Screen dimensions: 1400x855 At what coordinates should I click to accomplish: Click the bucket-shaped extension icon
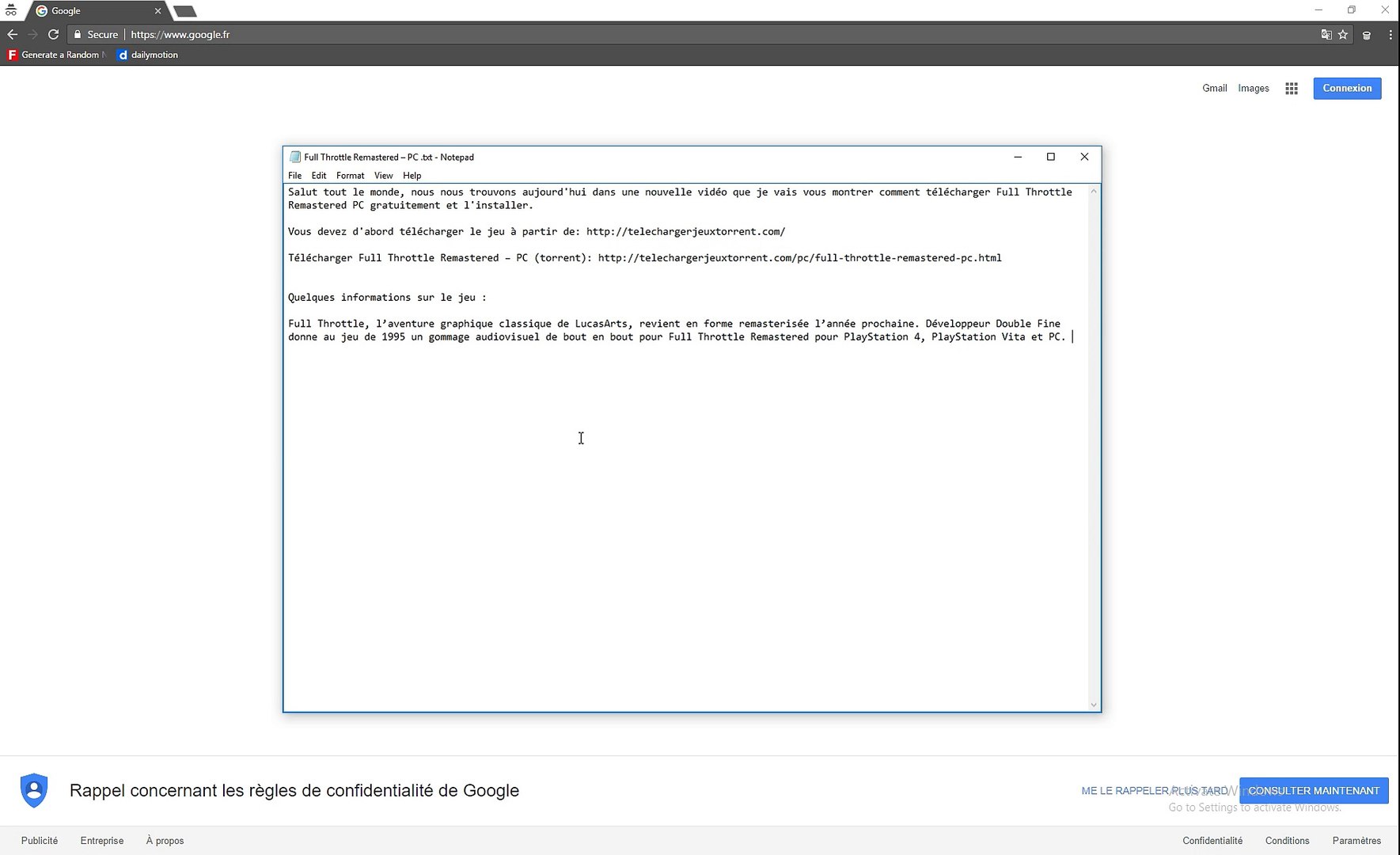coord(1367,35)
